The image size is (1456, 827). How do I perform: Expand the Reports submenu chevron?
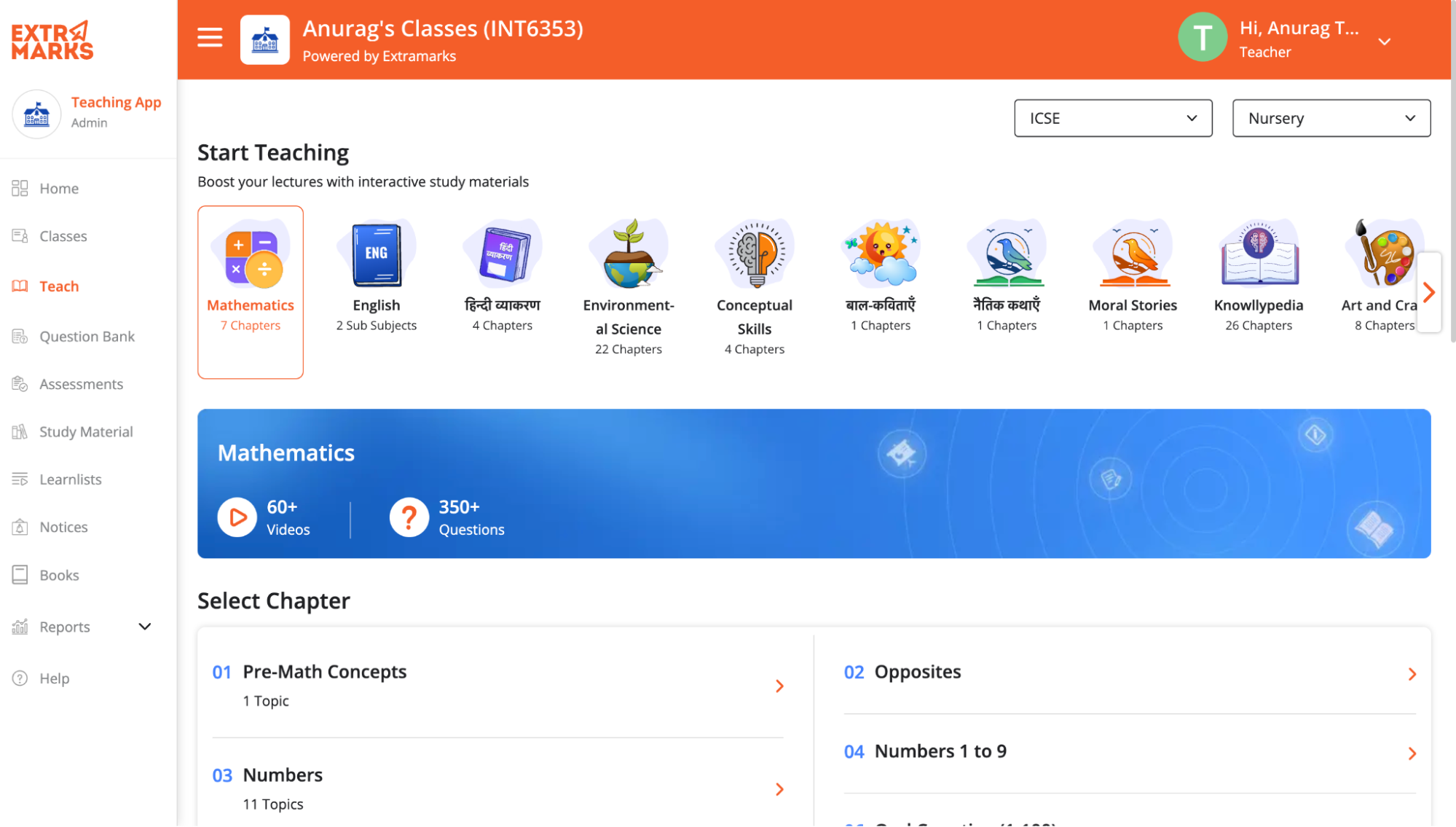[x=145, y=627]
